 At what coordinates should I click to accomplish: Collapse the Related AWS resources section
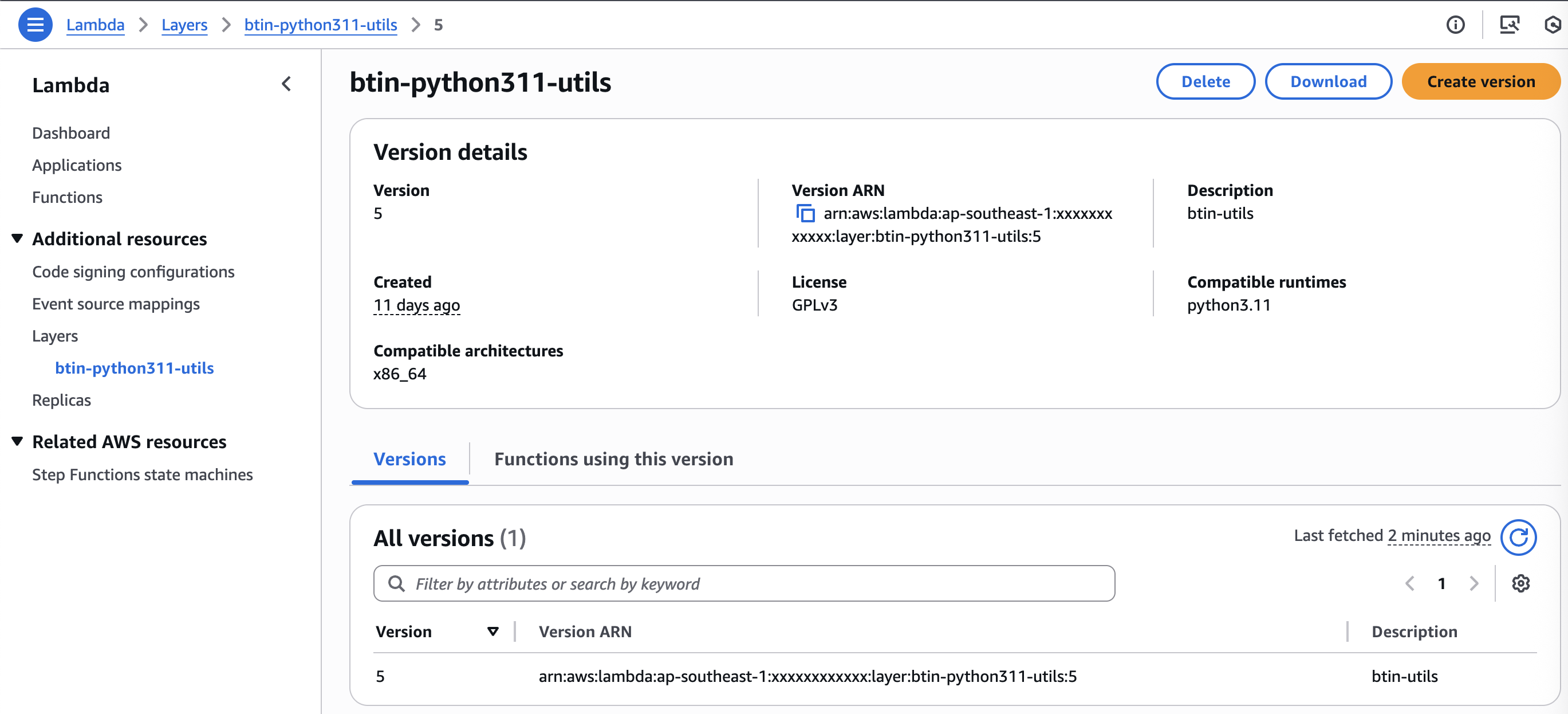(18, 441)
